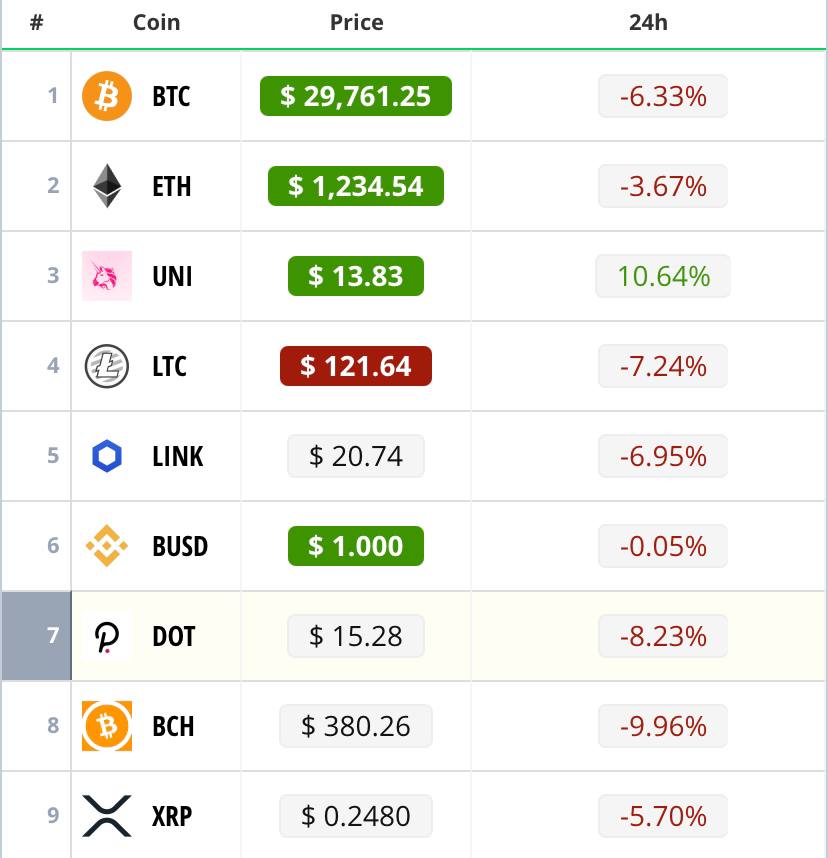Screen dimensions: 828x858
Task: Click the yellow BUSD diamond icon
Action: [x=107, y=546]
